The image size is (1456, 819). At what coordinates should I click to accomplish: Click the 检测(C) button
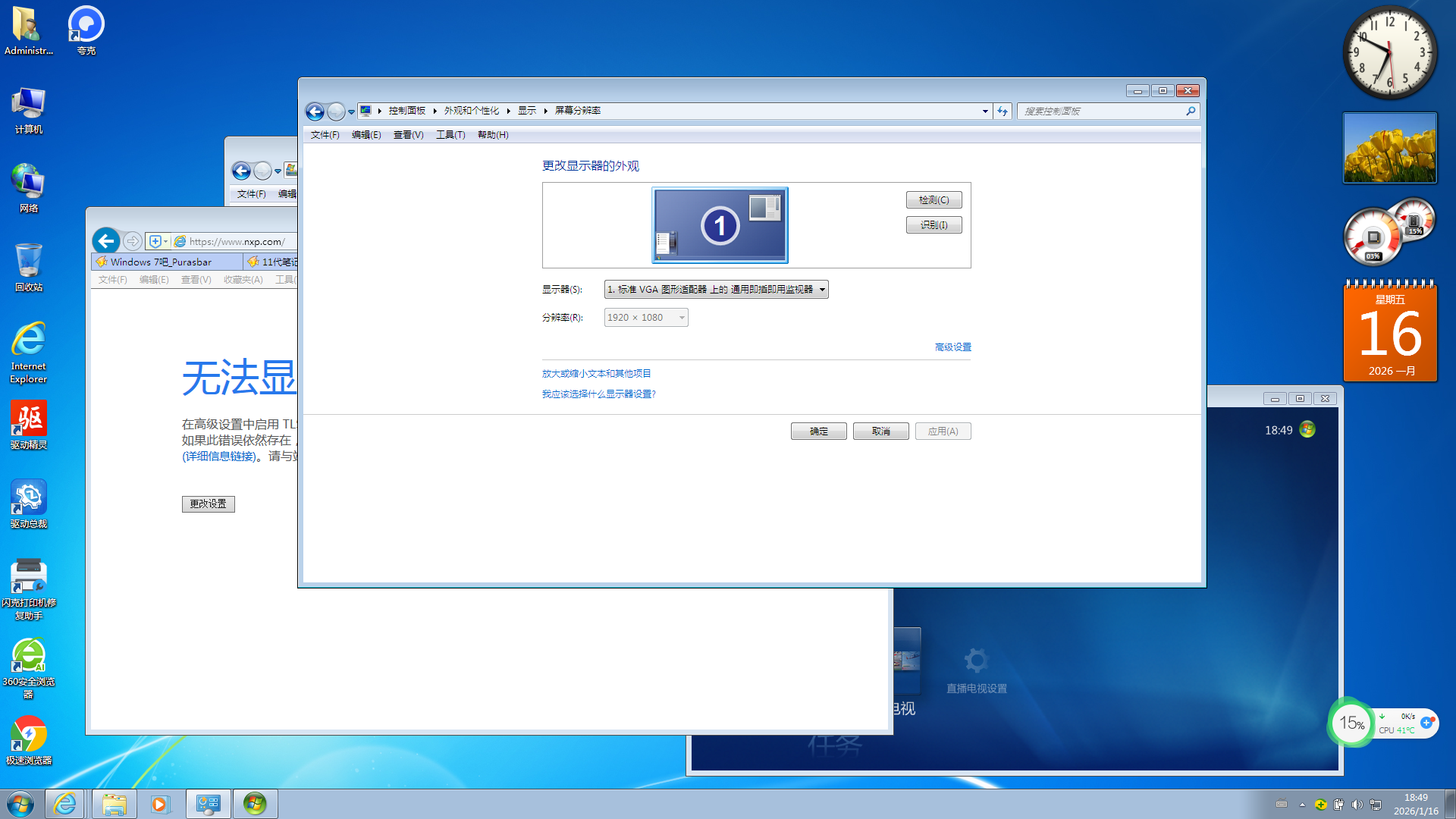point(934,200)
